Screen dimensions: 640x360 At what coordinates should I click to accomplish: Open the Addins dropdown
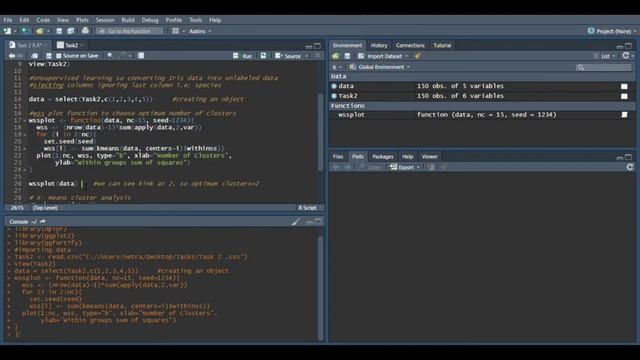point(200,31)
